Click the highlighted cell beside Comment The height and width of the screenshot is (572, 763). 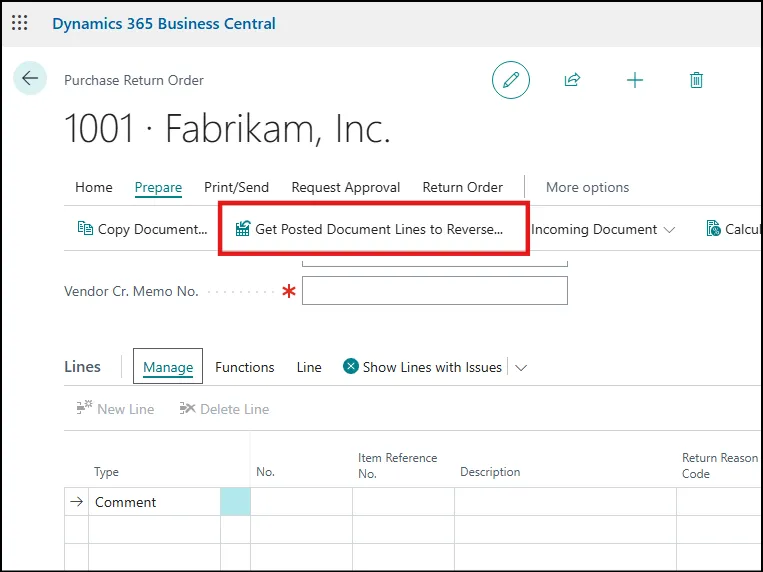pyautogui.click(x=236, y=502)
